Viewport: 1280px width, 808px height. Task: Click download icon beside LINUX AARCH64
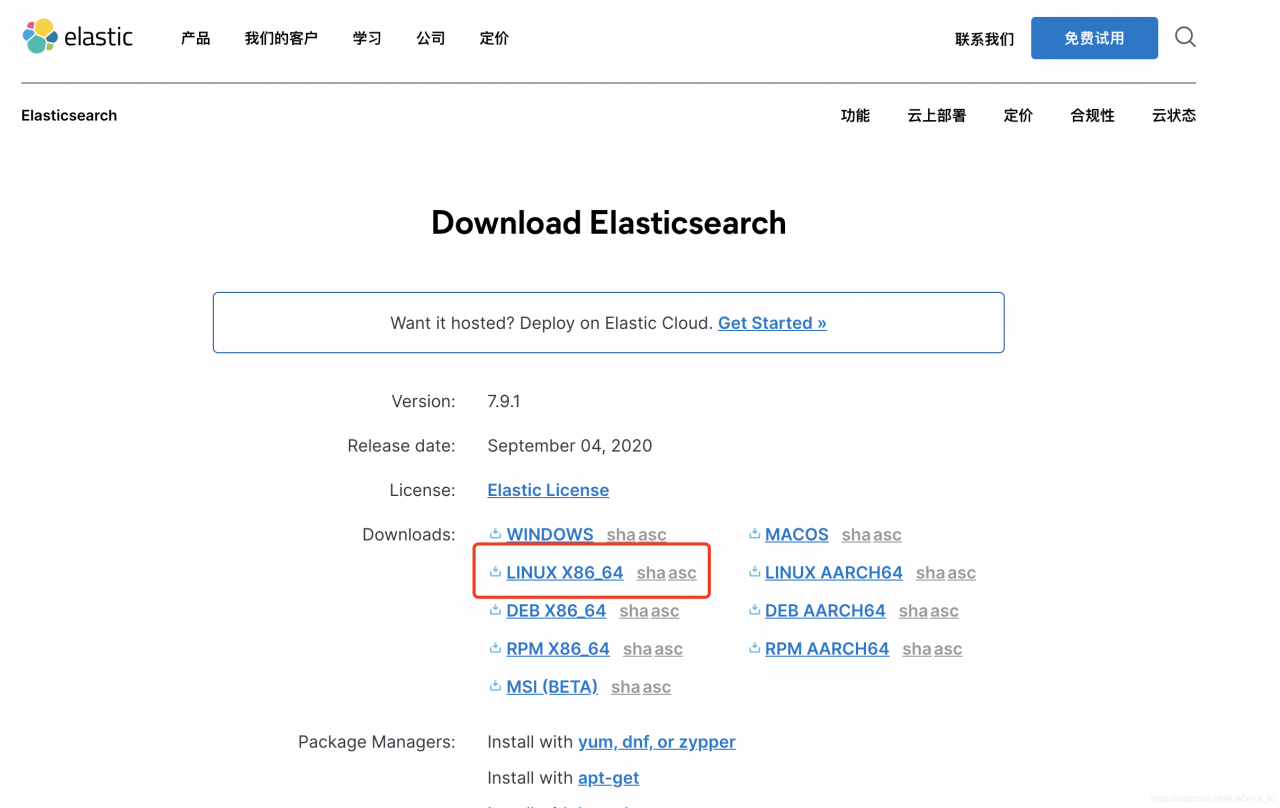[754, 572]
